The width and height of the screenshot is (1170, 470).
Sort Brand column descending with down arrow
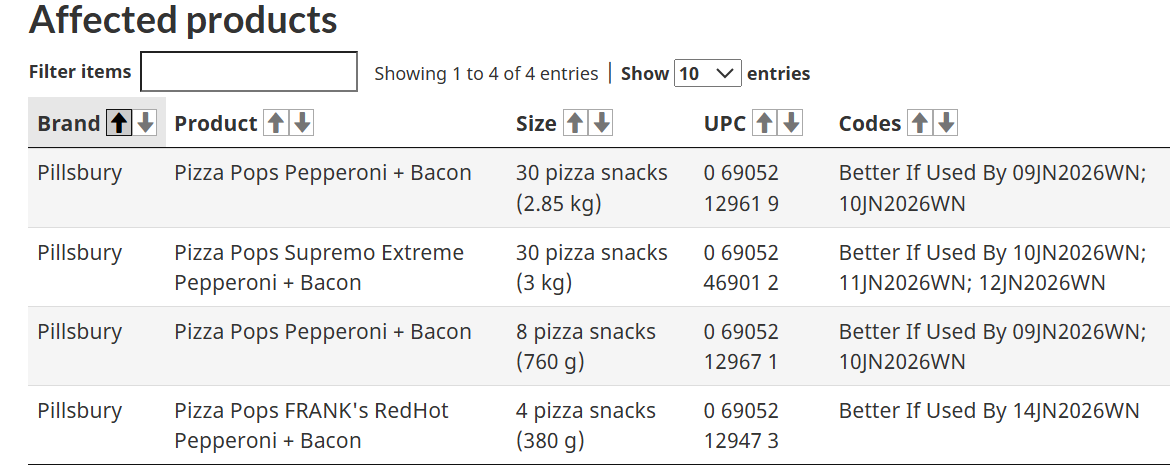[x=146, y=123]
